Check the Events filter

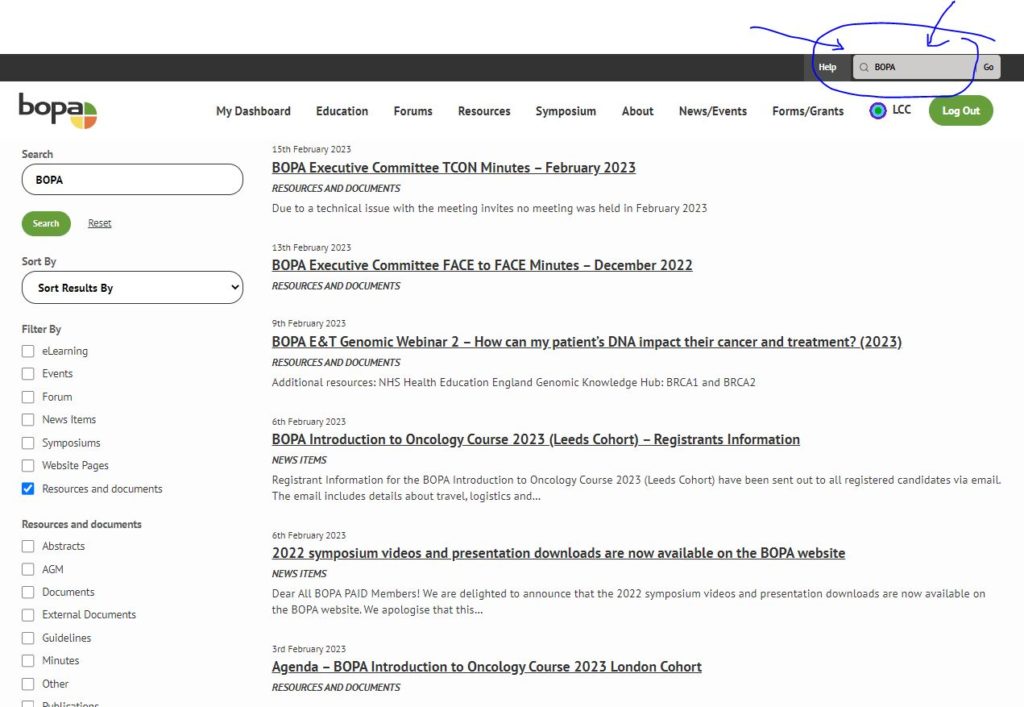pyautogui.click(x=27, y=374)
